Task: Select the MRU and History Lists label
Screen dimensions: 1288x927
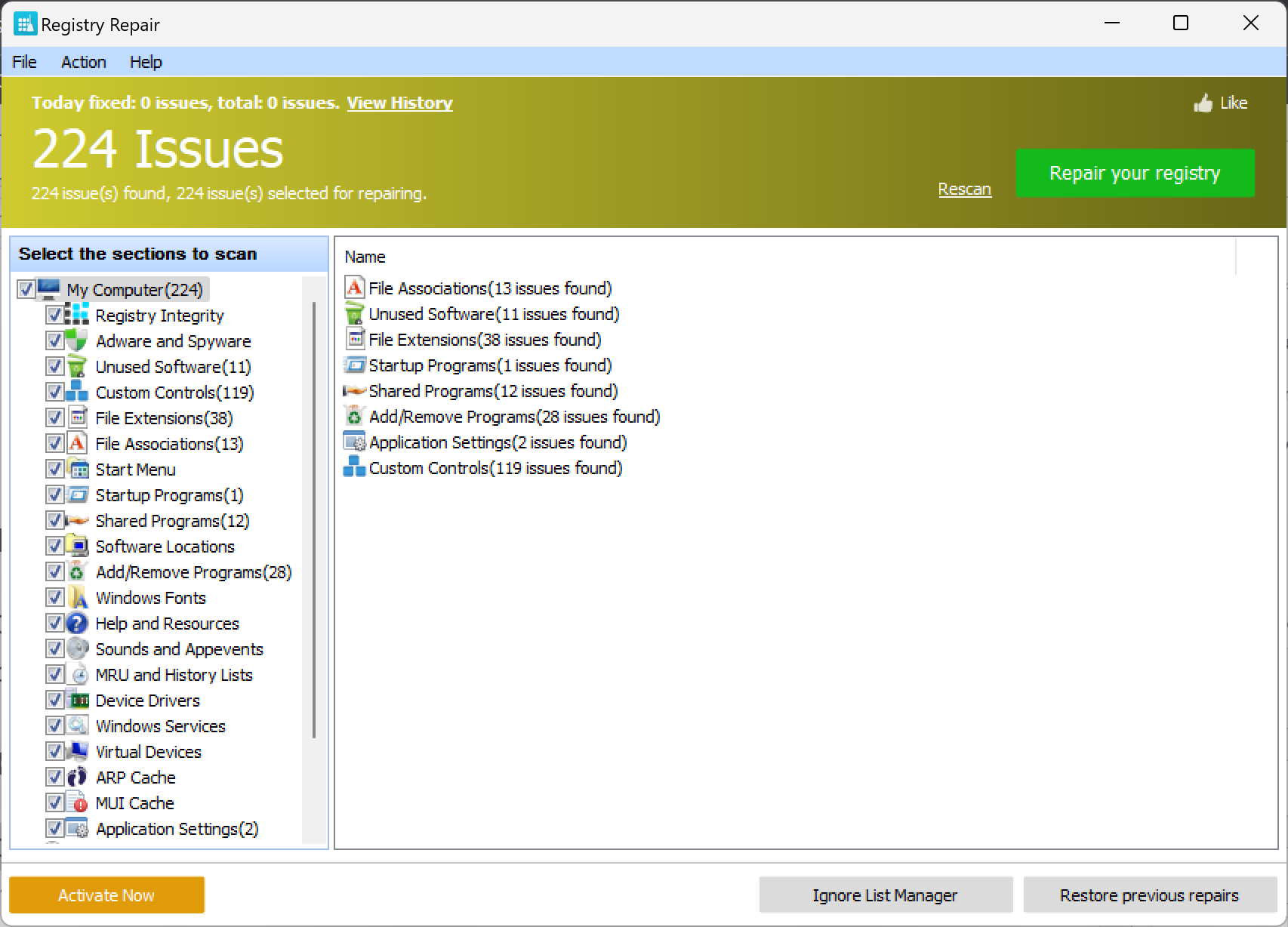Action: click(x=174, y=675)
